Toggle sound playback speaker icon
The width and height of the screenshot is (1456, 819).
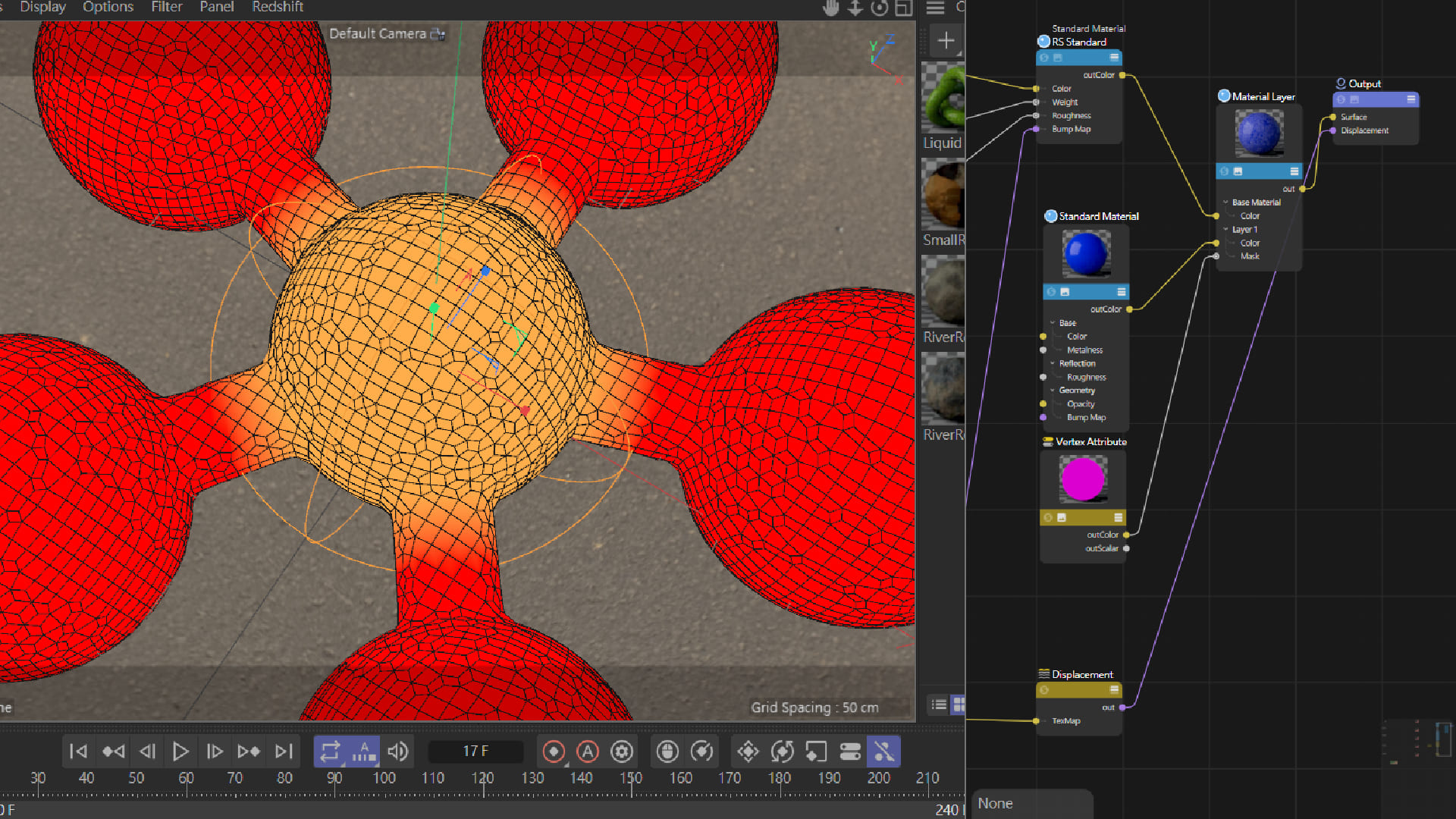tap(397, 752)
